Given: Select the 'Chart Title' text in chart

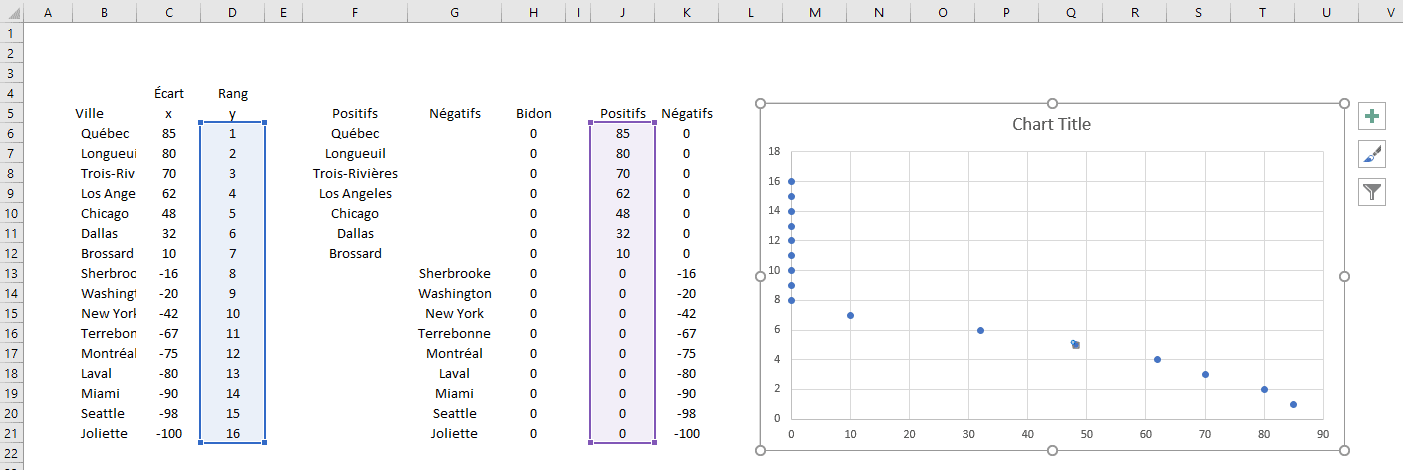Looking at the screenshot, I should pos(1051,125).
